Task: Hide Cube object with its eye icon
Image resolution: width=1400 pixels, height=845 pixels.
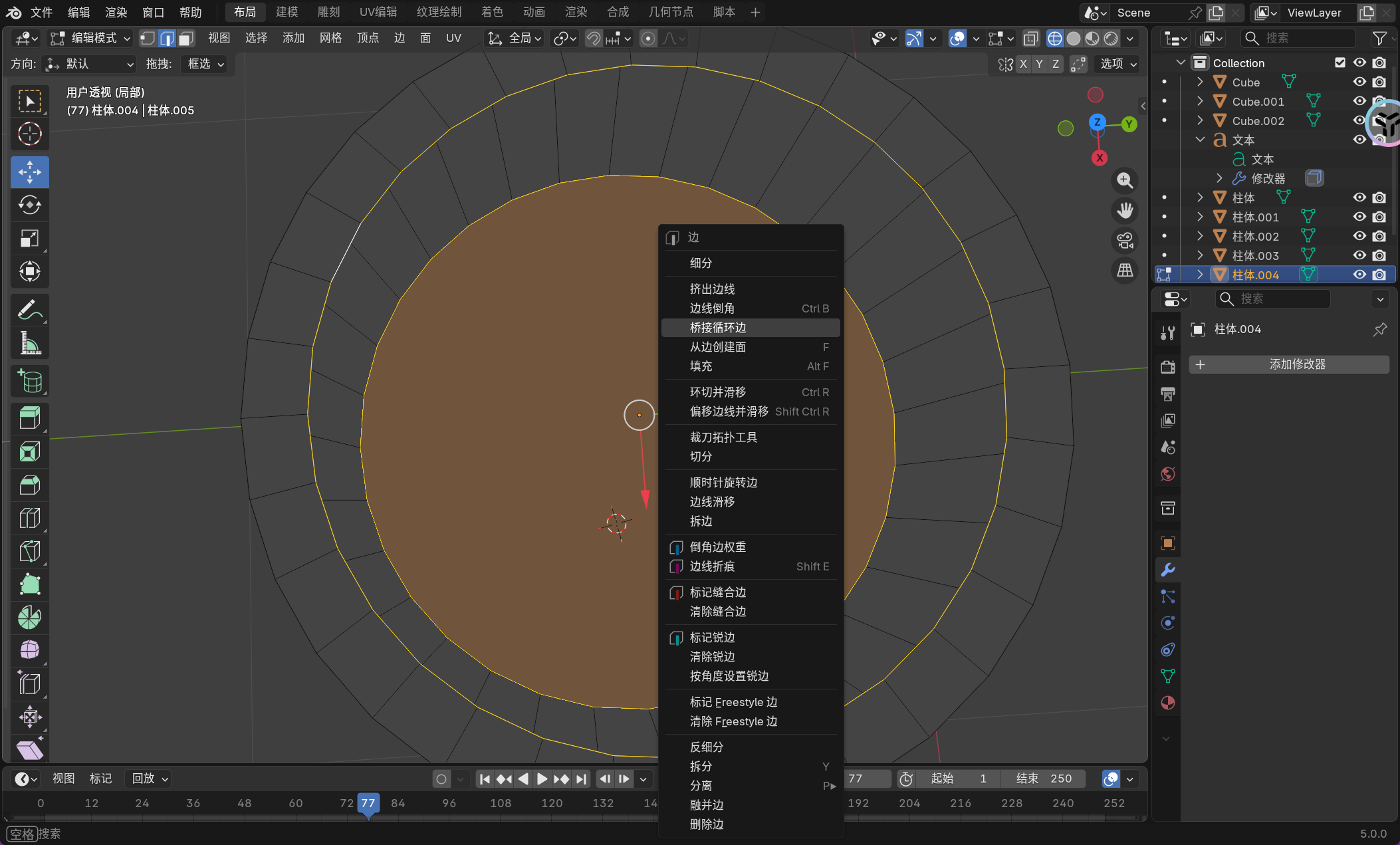Action: click(1359, 82)
